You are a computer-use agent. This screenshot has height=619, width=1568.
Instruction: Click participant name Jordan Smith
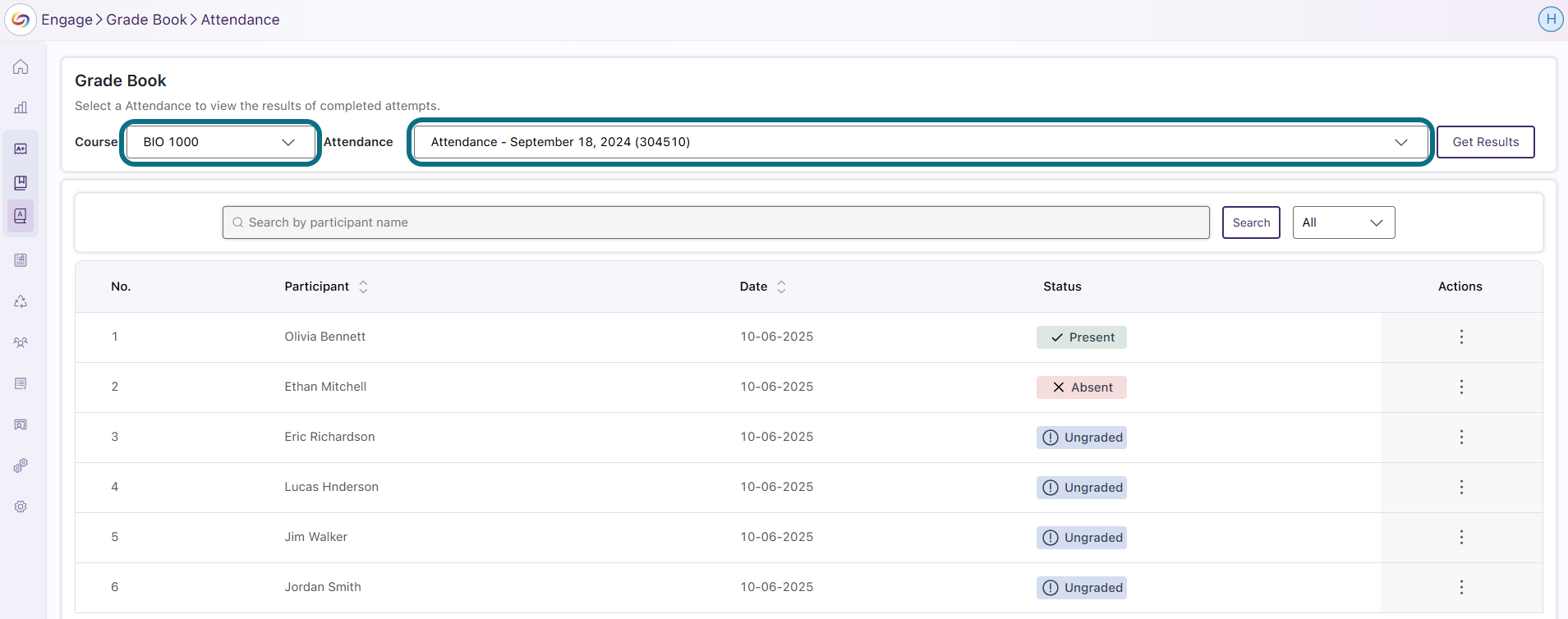(323, 587)
